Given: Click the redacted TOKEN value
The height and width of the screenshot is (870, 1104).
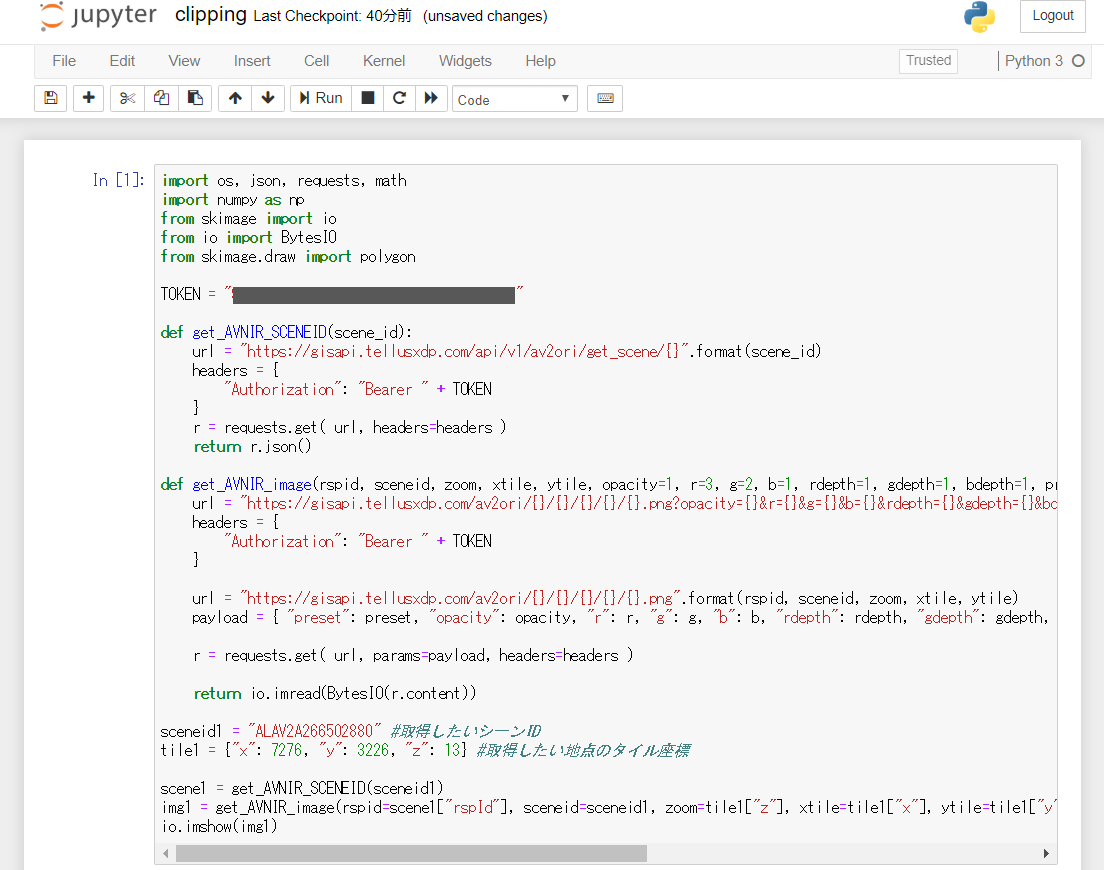Looking at the screenshot, I should point(374,295).
